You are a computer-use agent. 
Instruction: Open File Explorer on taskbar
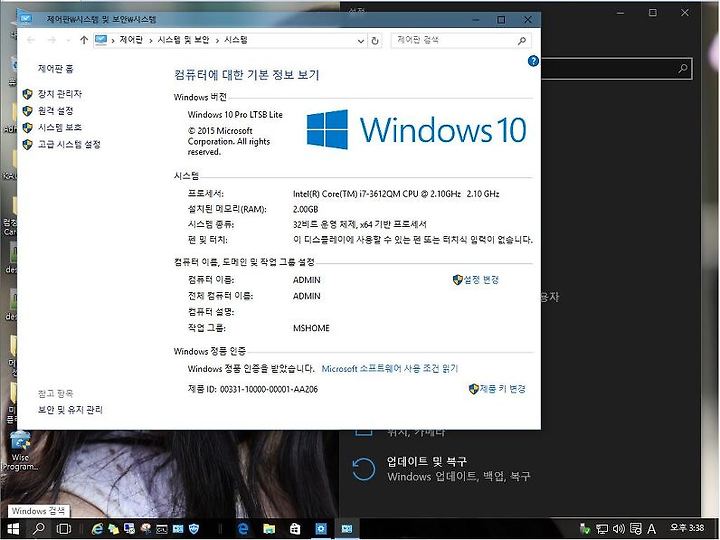(269, 529)
